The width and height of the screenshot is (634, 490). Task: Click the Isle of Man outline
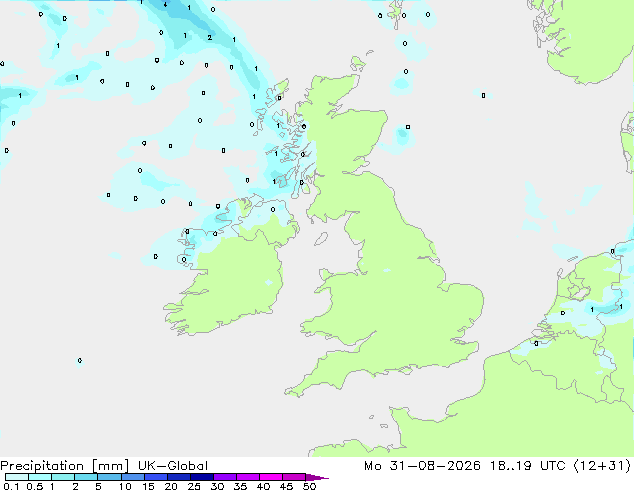pyautogui.click(x=321, y=239)
